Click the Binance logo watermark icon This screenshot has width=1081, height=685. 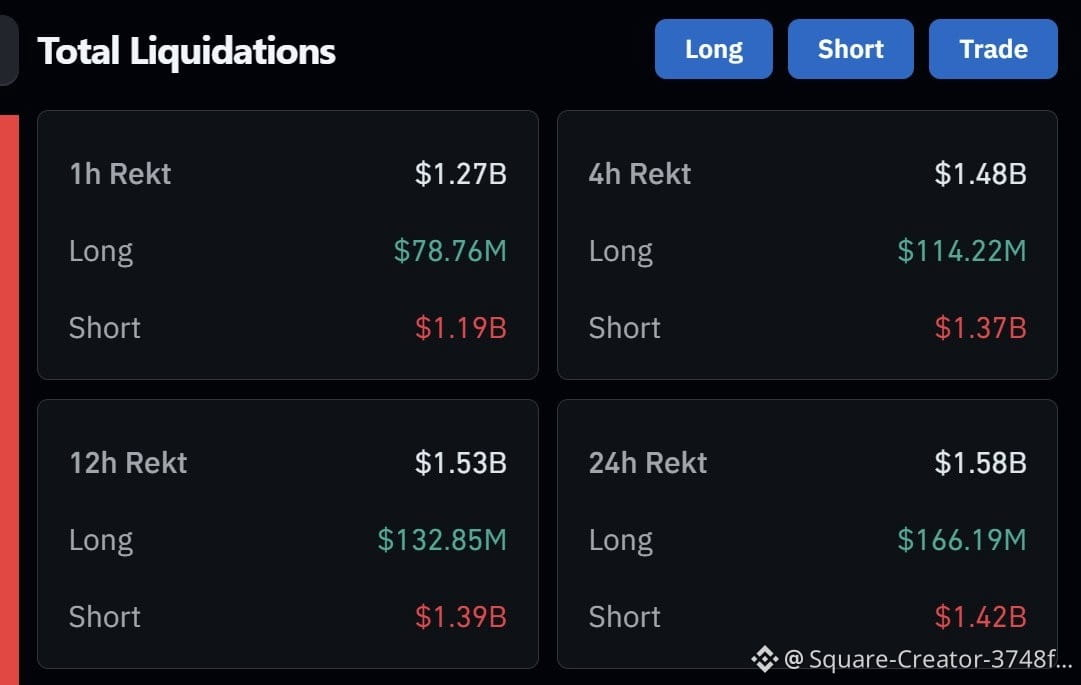(765, 659)
